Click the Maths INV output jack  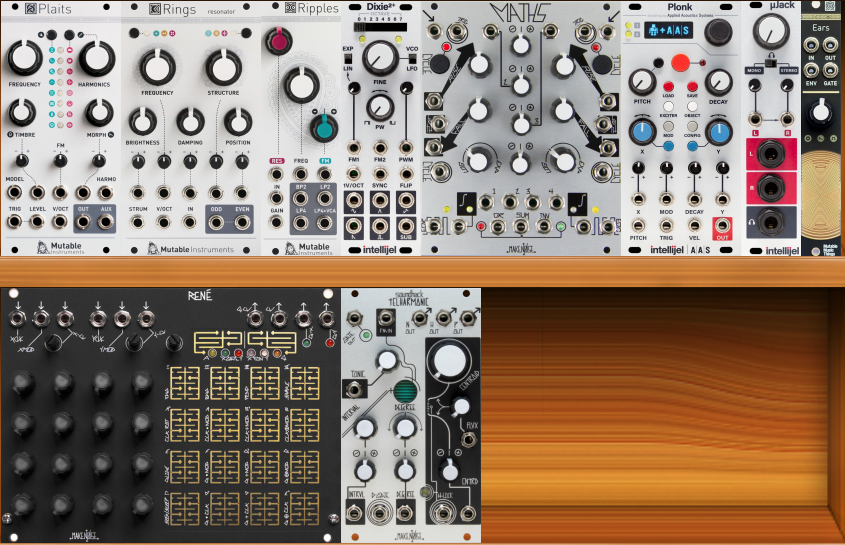(544, 226)
